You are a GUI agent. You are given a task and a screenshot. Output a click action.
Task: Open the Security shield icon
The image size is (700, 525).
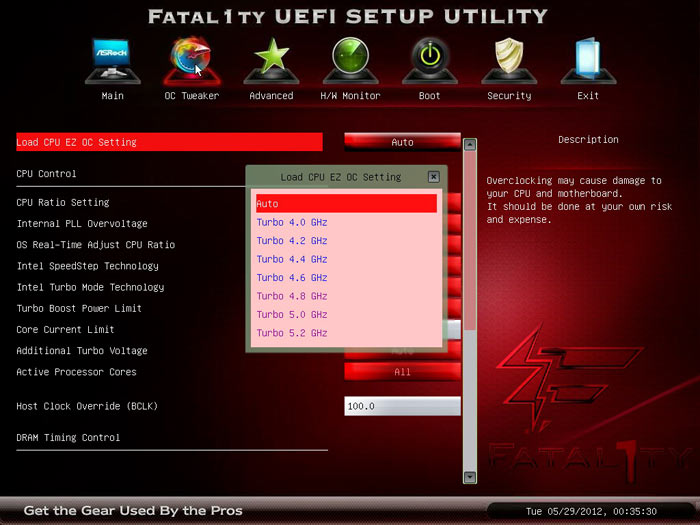(509, 61)
